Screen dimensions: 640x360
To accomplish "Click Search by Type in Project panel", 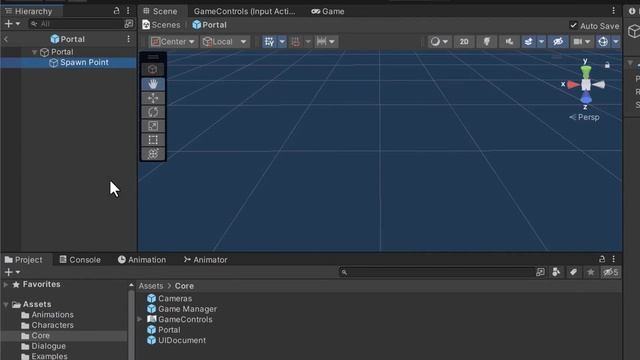I will [556, 272].
